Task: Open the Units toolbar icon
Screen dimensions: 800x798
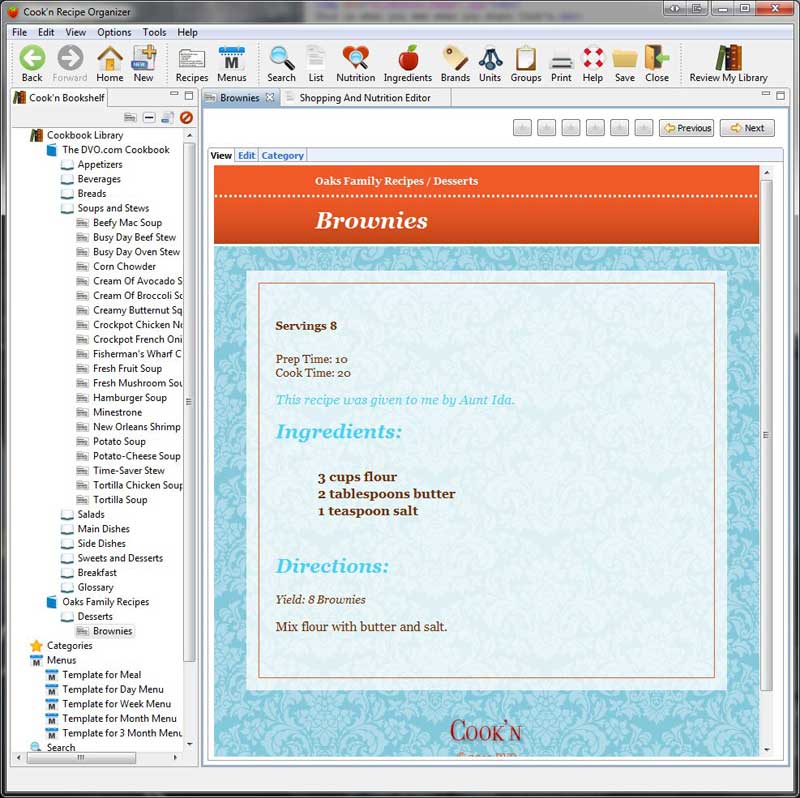Action: coord(490,58)
